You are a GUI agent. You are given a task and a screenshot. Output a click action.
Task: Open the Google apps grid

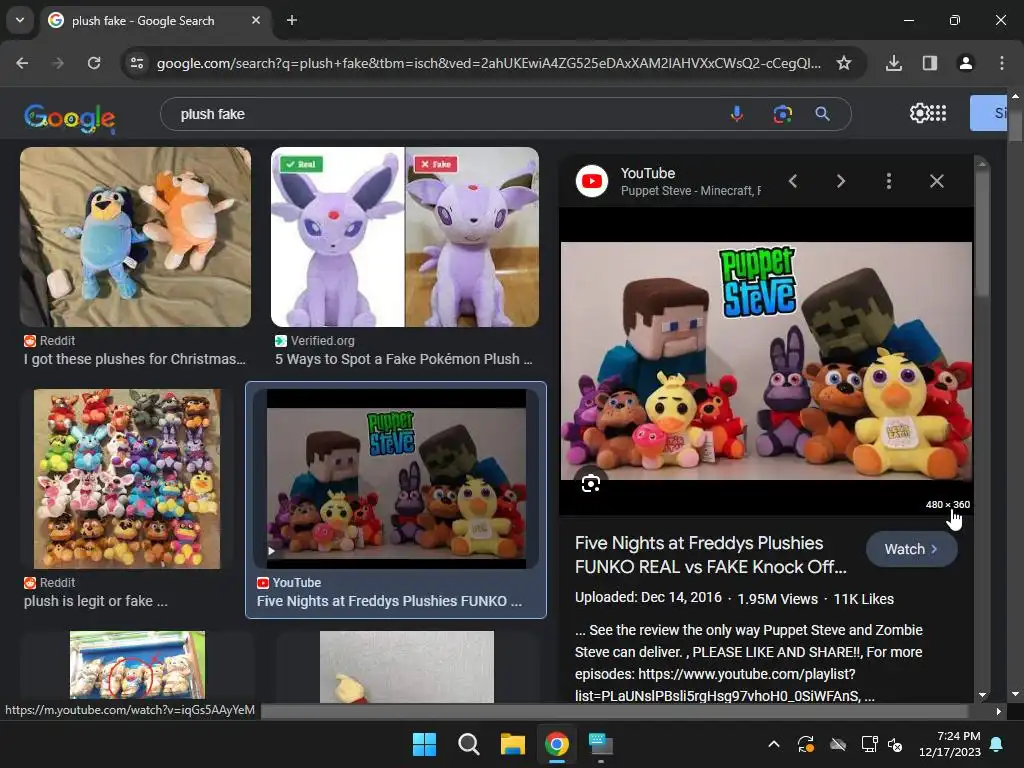(x=938, y=113)
